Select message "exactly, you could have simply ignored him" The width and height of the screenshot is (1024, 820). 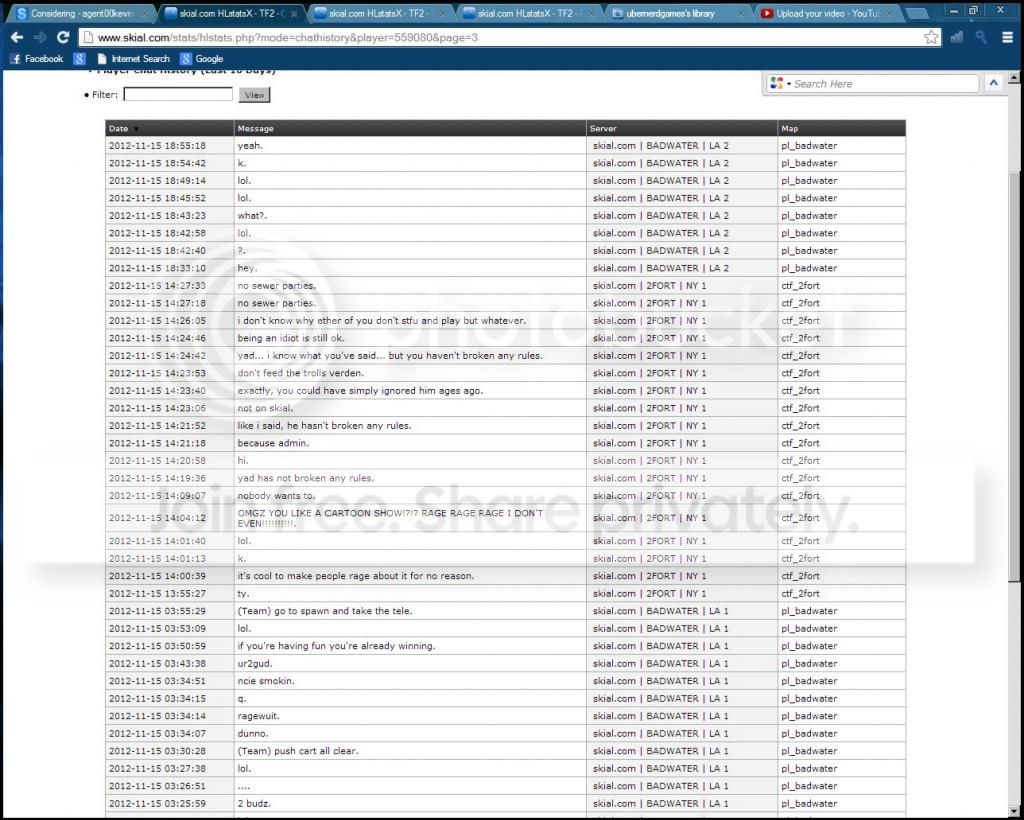click(x=360, y=390)
